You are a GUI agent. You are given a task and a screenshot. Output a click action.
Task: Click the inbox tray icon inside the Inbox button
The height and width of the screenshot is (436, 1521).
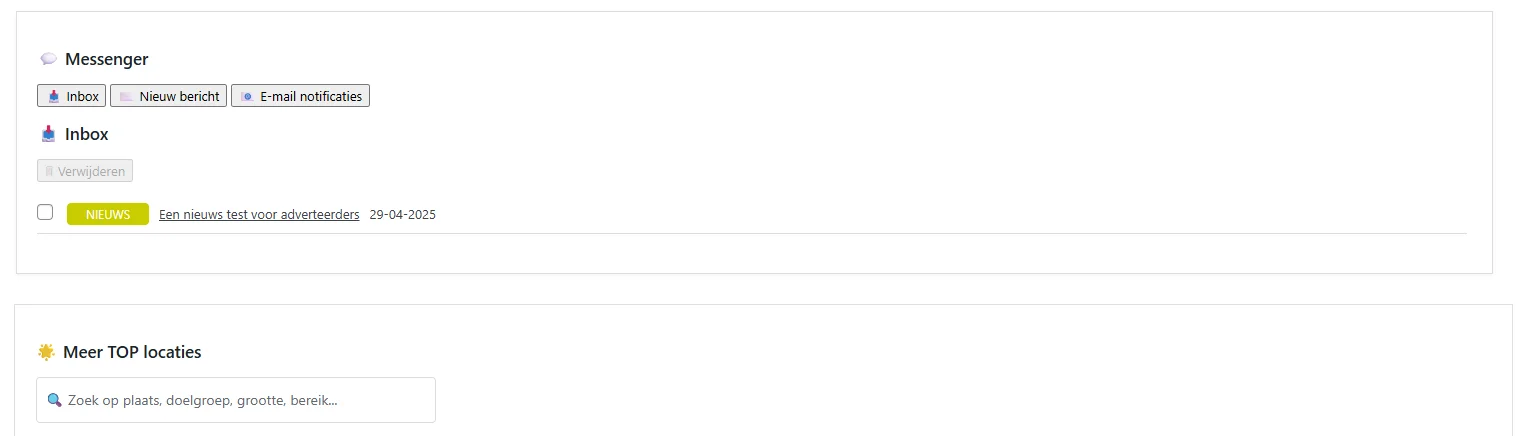pyautogui.click(x=54, y=97)
